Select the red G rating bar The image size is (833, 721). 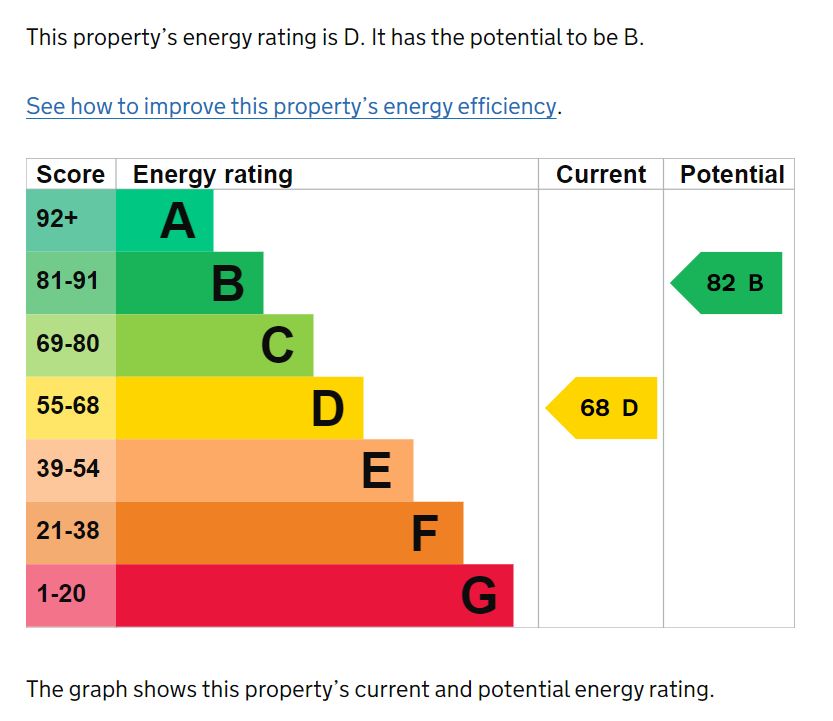click(x=315, y=595)
